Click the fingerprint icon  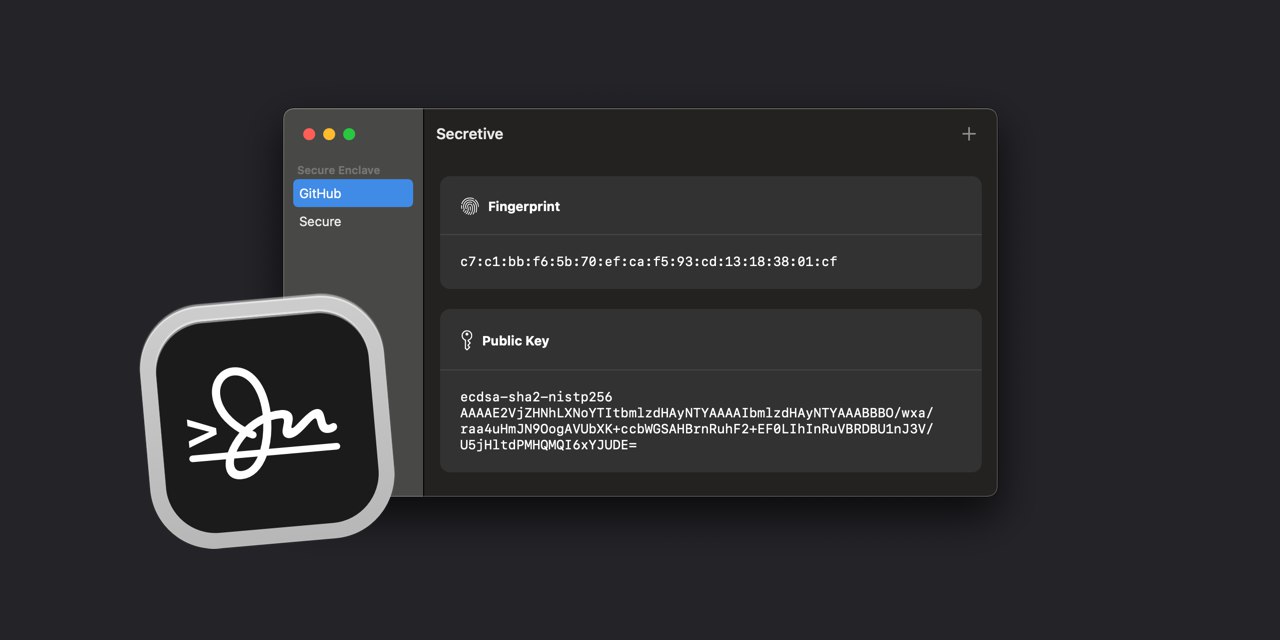469,206
